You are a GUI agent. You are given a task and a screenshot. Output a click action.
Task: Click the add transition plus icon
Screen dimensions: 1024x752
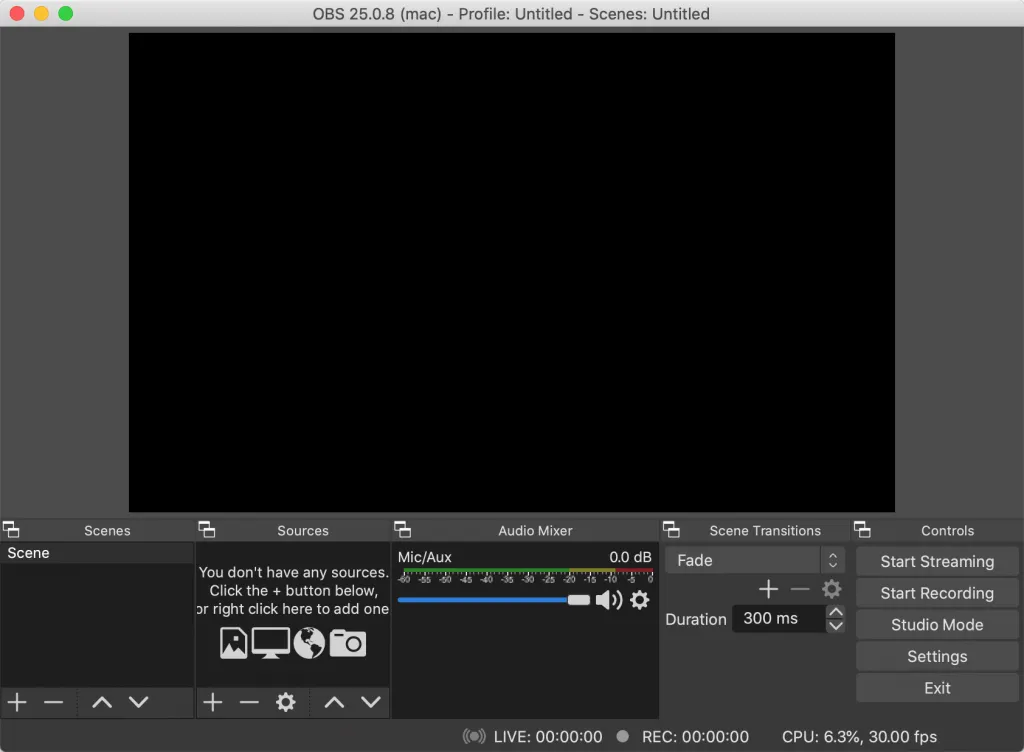(768, 589)
